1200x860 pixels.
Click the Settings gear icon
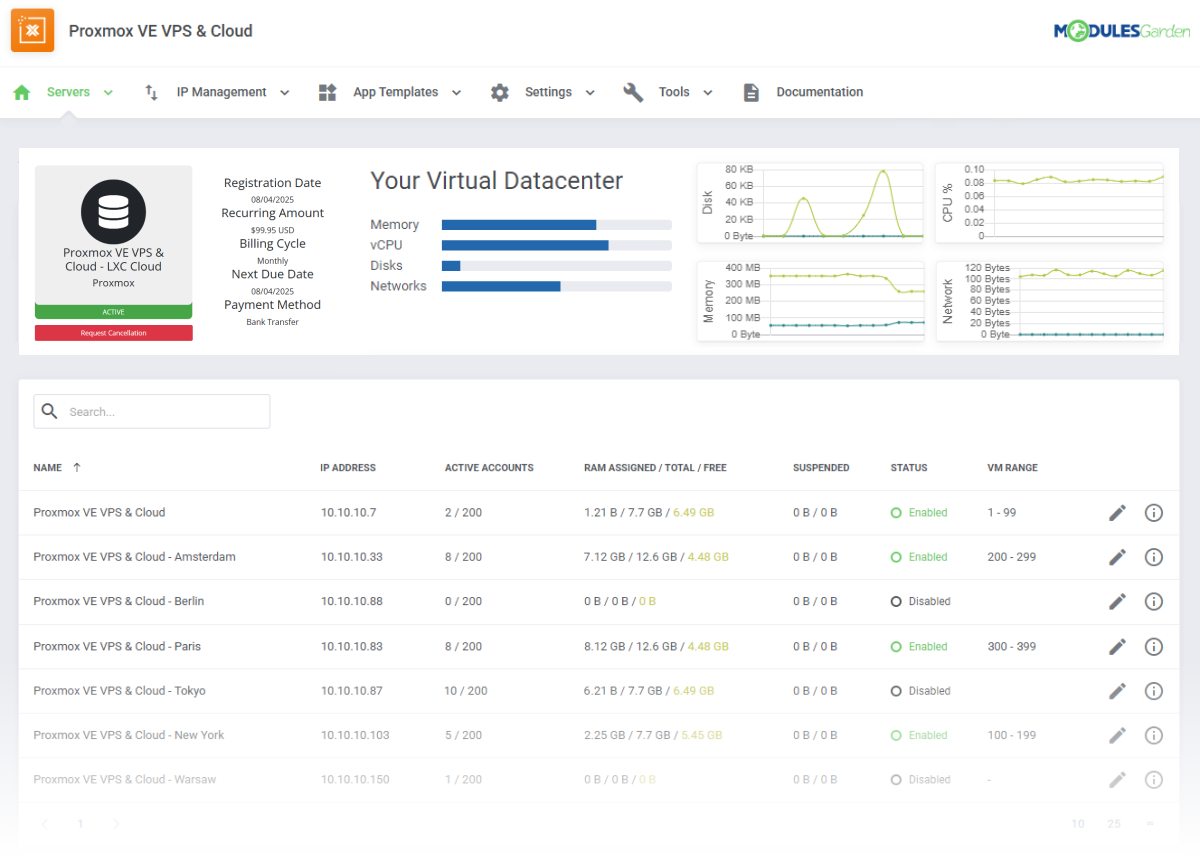pyautogui.click(x=500, y=92)
